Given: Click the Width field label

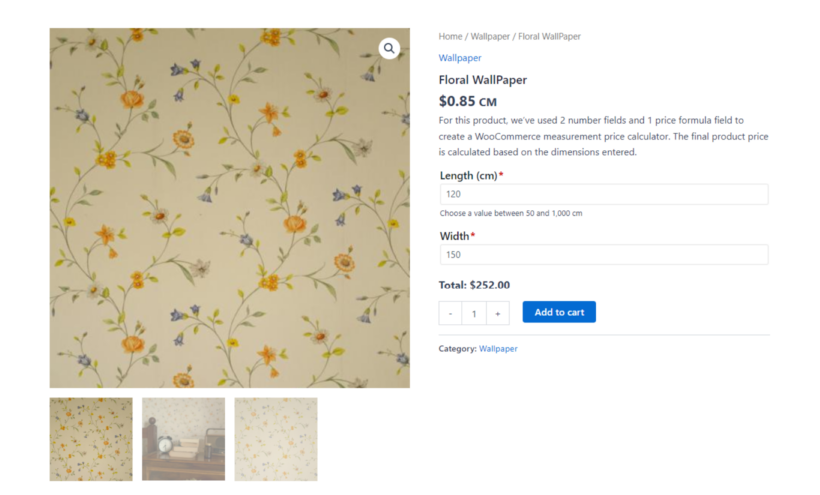Looking at the screenshot, I should 454,237.
